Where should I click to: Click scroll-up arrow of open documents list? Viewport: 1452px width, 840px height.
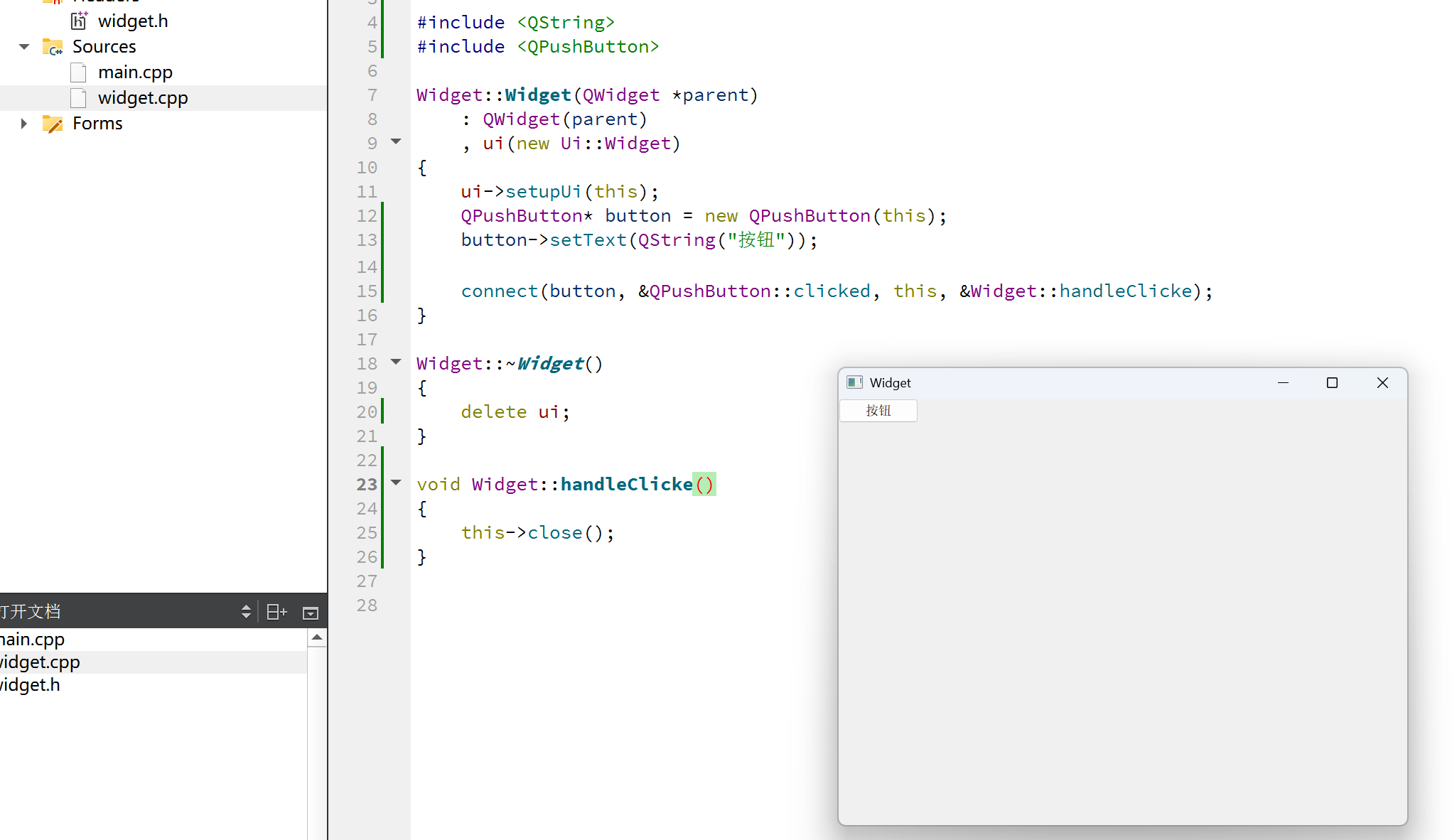click(x=317, y=637)
